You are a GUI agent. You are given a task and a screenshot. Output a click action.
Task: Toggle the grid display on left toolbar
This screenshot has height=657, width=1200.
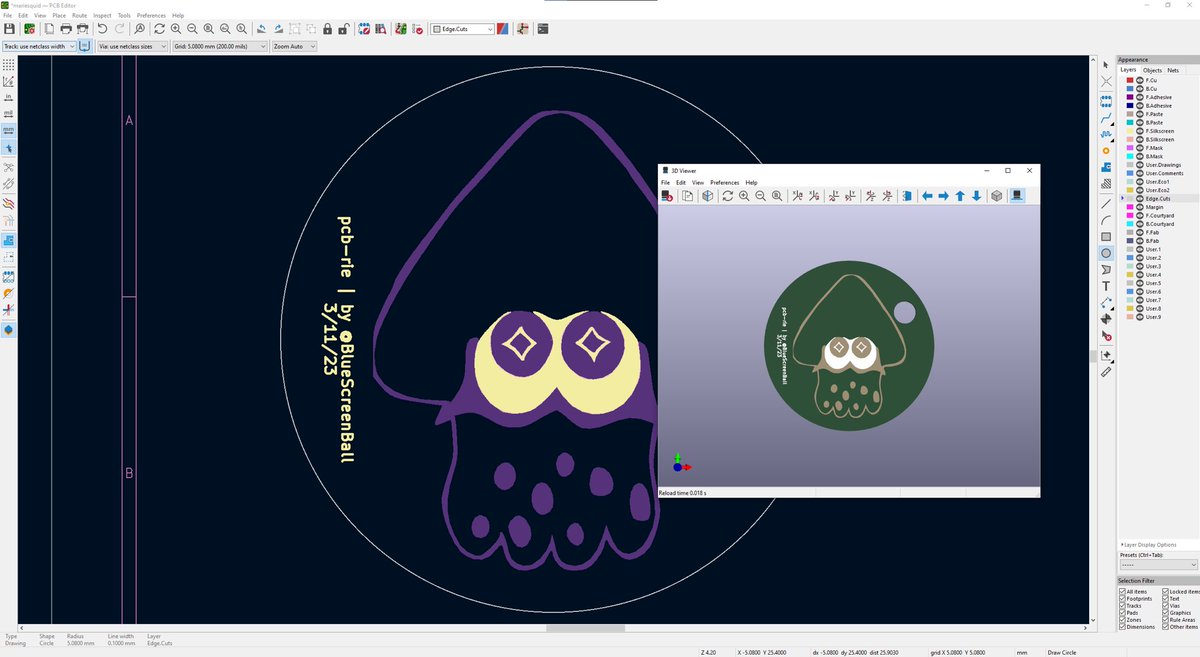point(8,64)
